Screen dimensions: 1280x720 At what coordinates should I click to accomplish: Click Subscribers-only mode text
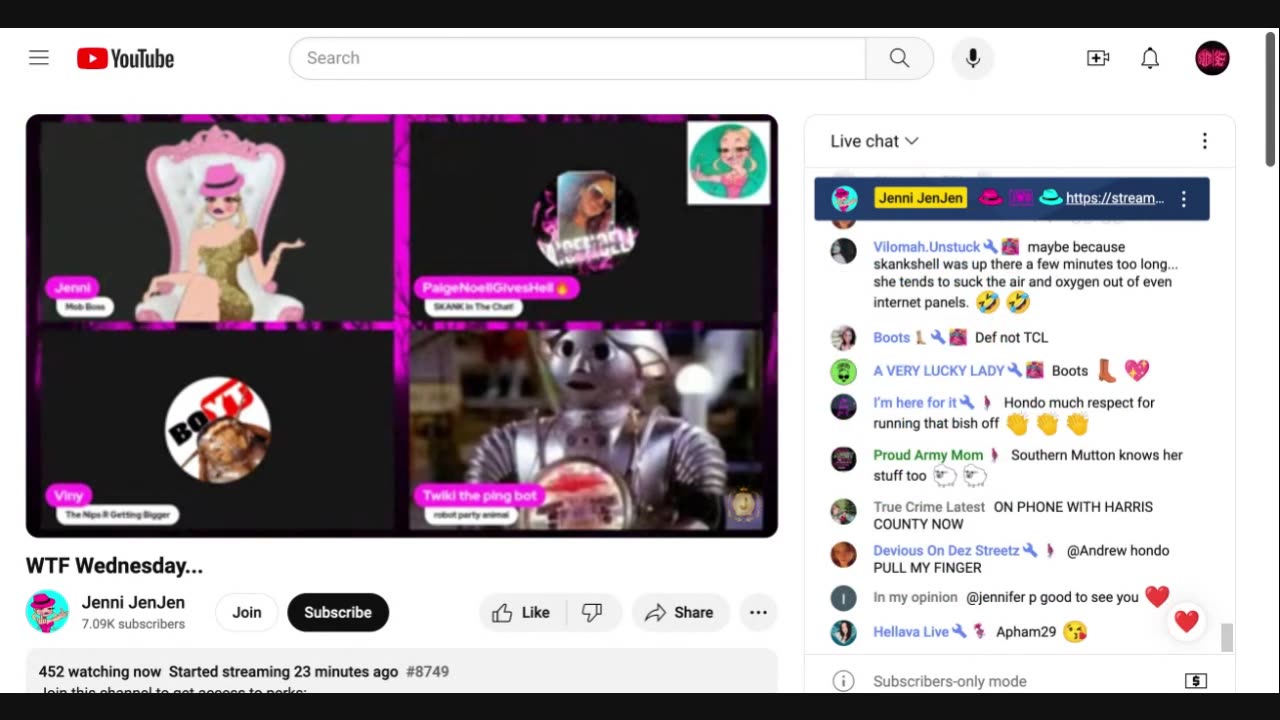(950, 681)
